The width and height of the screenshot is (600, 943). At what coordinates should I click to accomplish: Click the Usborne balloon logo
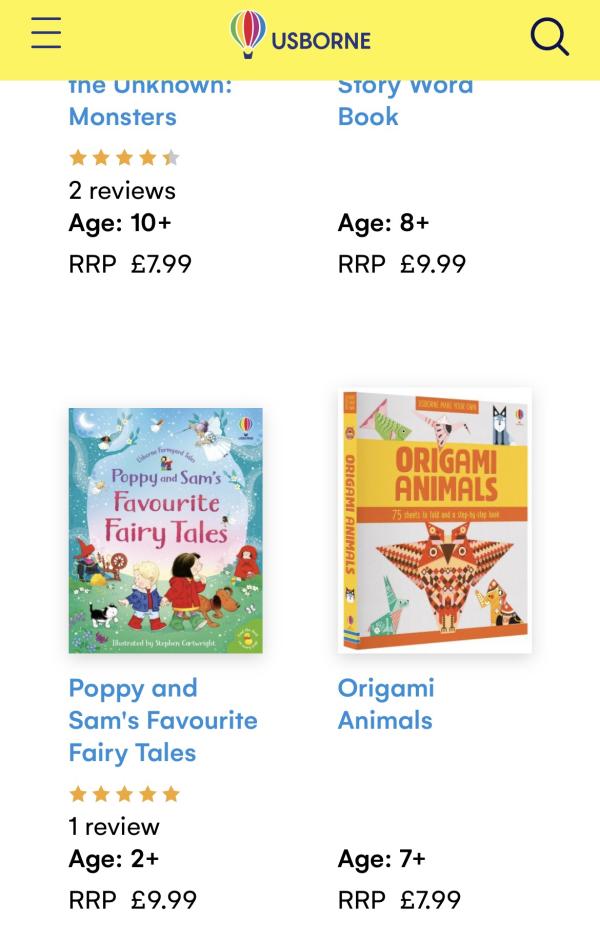pos(249,35)
